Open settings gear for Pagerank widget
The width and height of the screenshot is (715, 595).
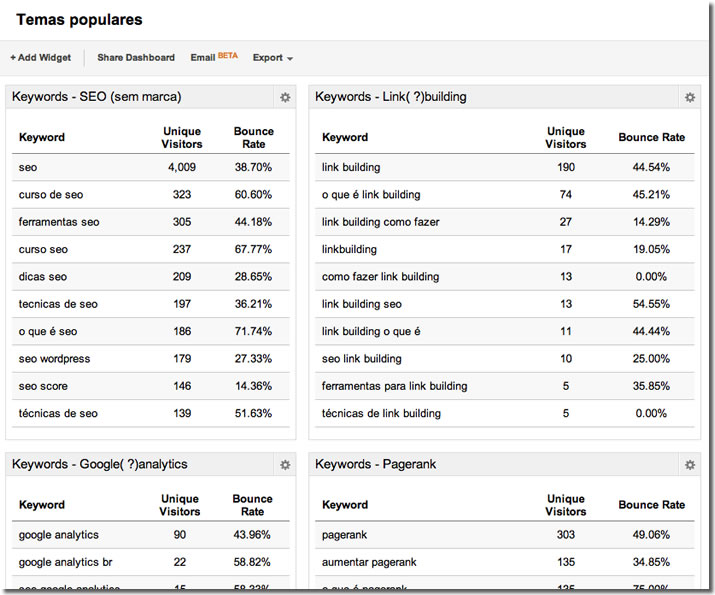tap(689, 465)
